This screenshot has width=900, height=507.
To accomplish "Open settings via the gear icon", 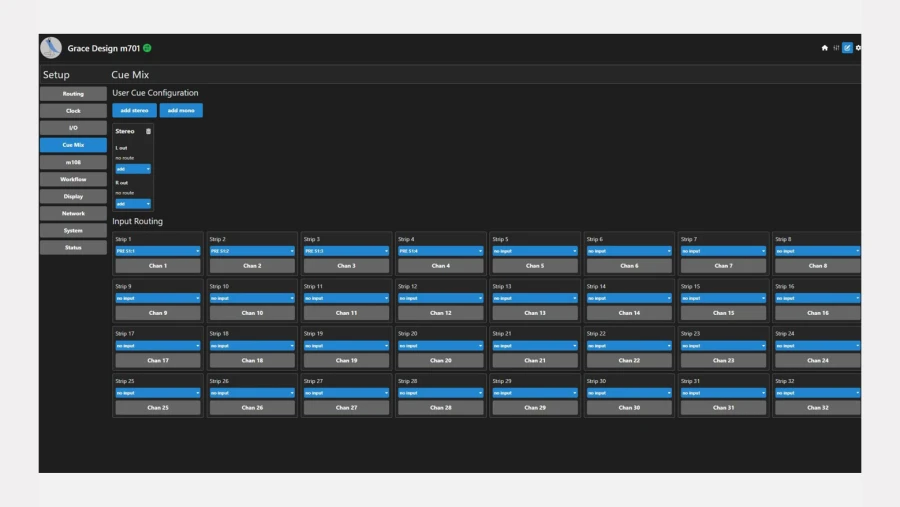I will (858, 48).
